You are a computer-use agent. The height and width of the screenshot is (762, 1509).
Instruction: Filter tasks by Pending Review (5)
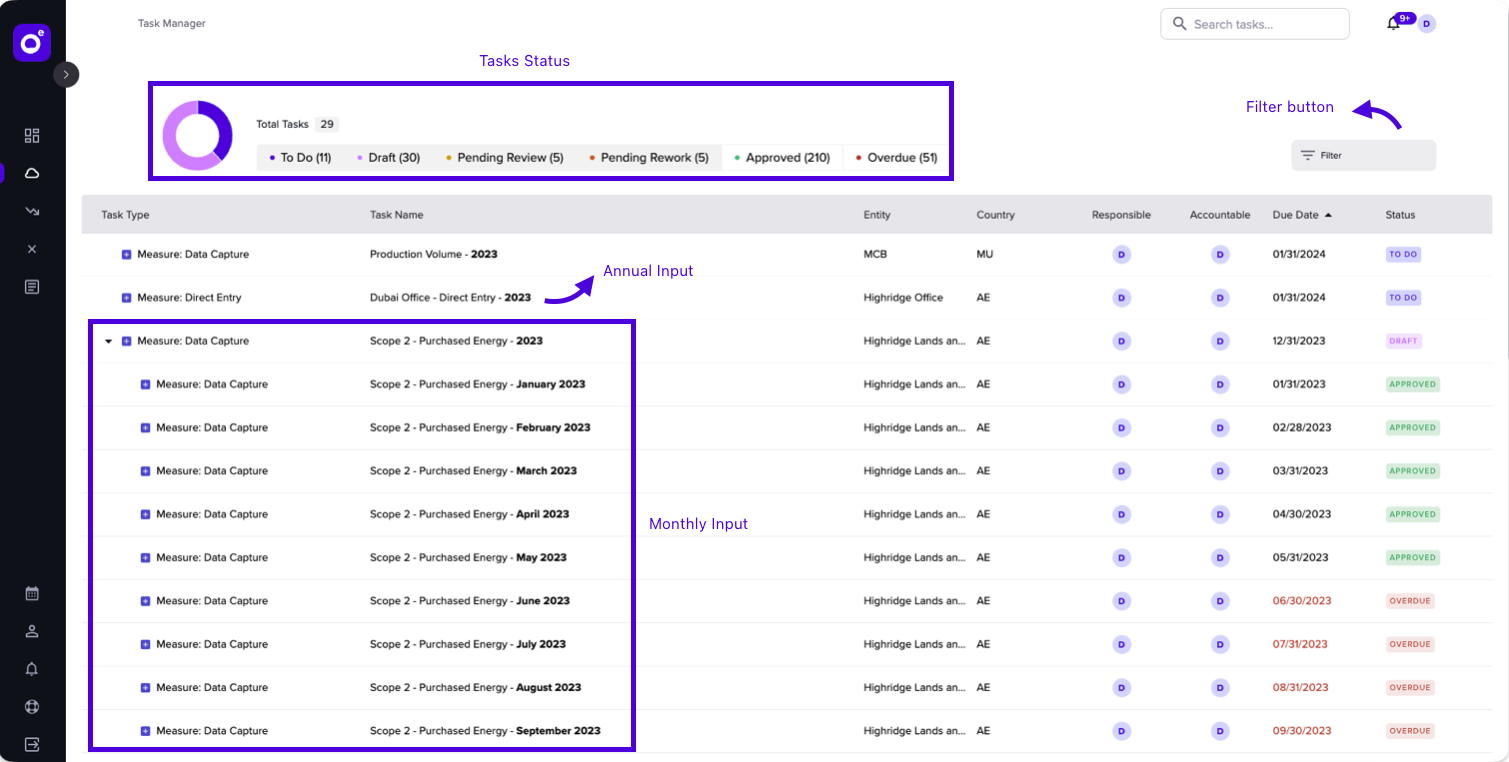click(504, 158)
